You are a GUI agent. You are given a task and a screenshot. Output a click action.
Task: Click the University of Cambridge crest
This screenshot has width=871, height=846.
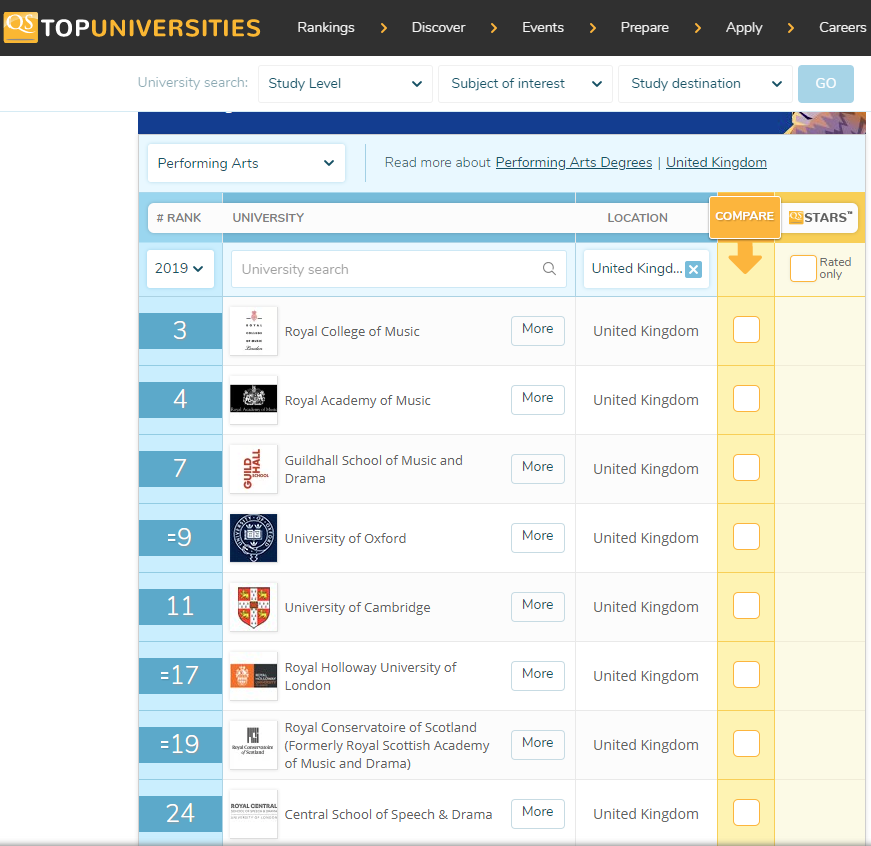click(253, 607)
